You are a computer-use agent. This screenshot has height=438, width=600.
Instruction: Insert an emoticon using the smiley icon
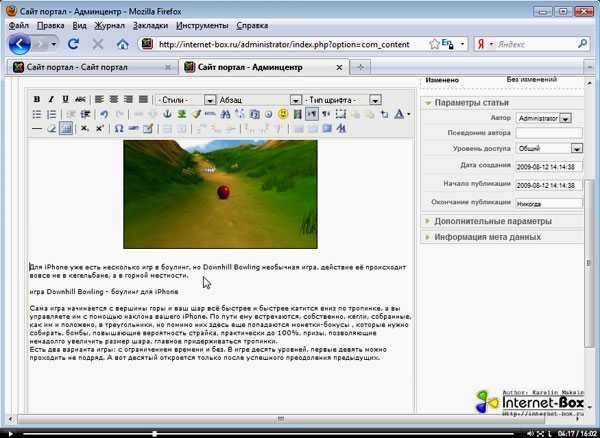click(283, 114)
